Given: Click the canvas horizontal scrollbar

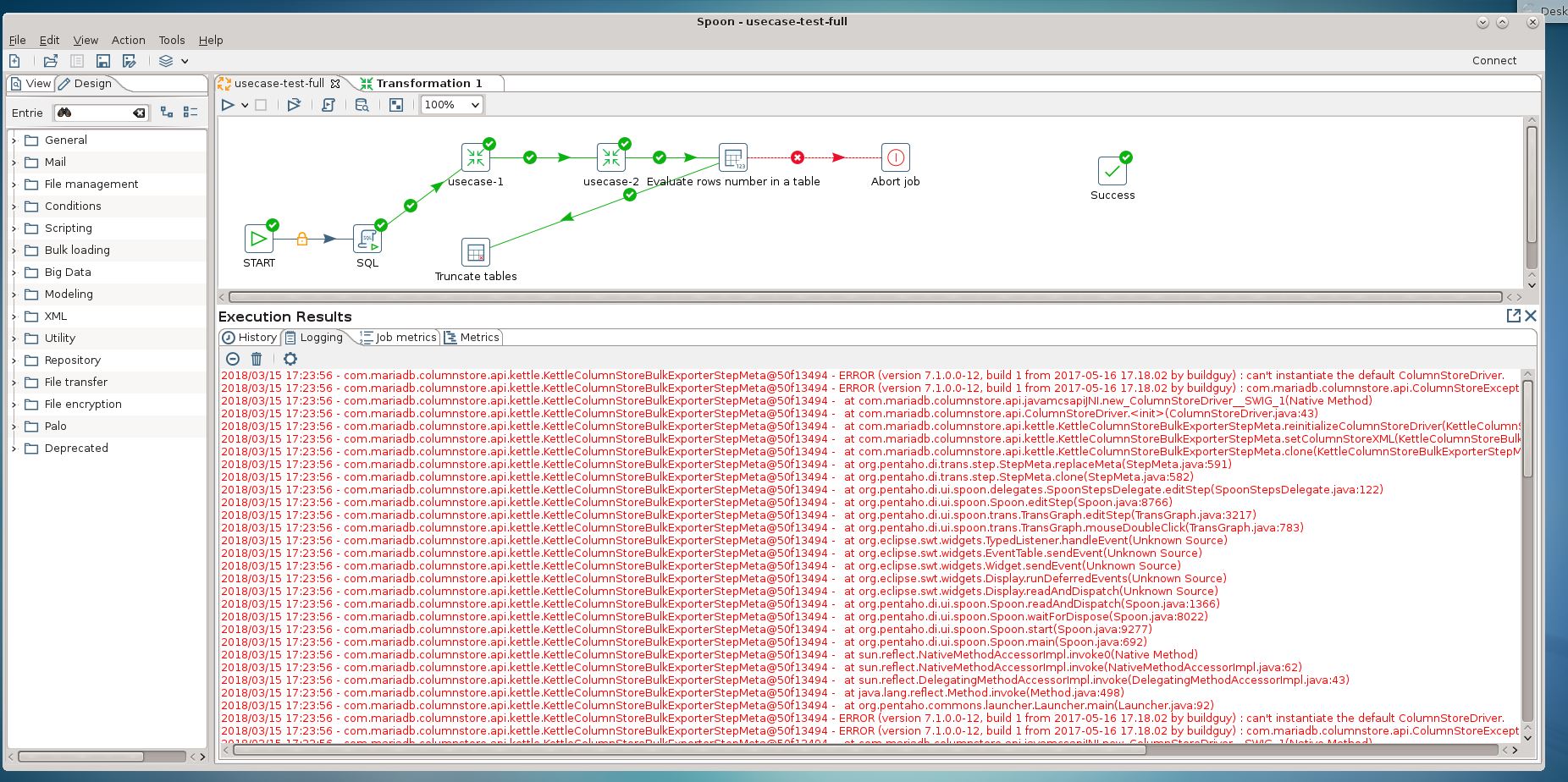Looking at the screenshot, I should coord(864,297).
